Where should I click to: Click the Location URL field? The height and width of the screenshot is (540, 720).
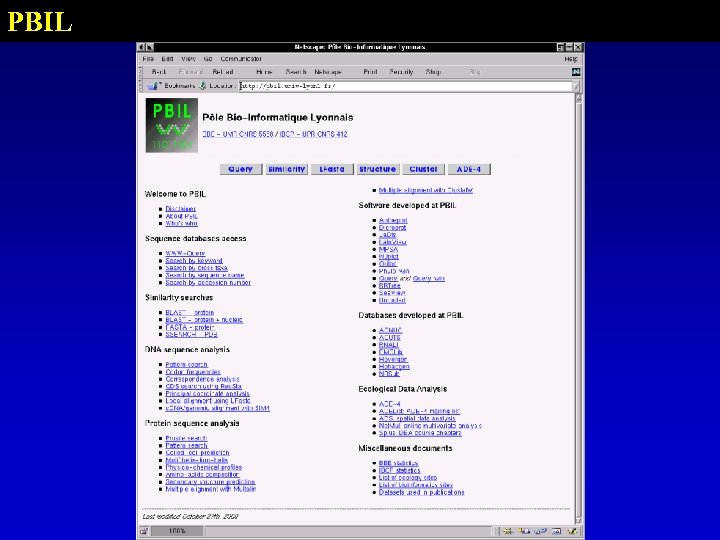tap(405, 86)
